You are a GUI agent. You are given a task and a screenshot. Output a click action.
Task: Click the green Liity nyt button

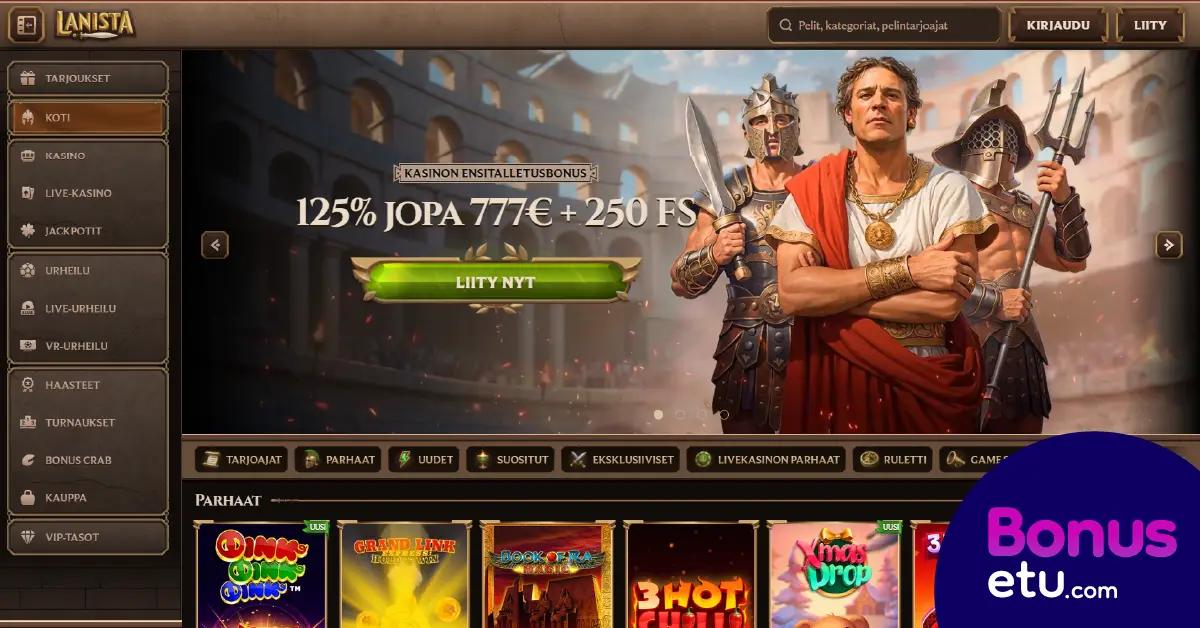coord(495,282)
